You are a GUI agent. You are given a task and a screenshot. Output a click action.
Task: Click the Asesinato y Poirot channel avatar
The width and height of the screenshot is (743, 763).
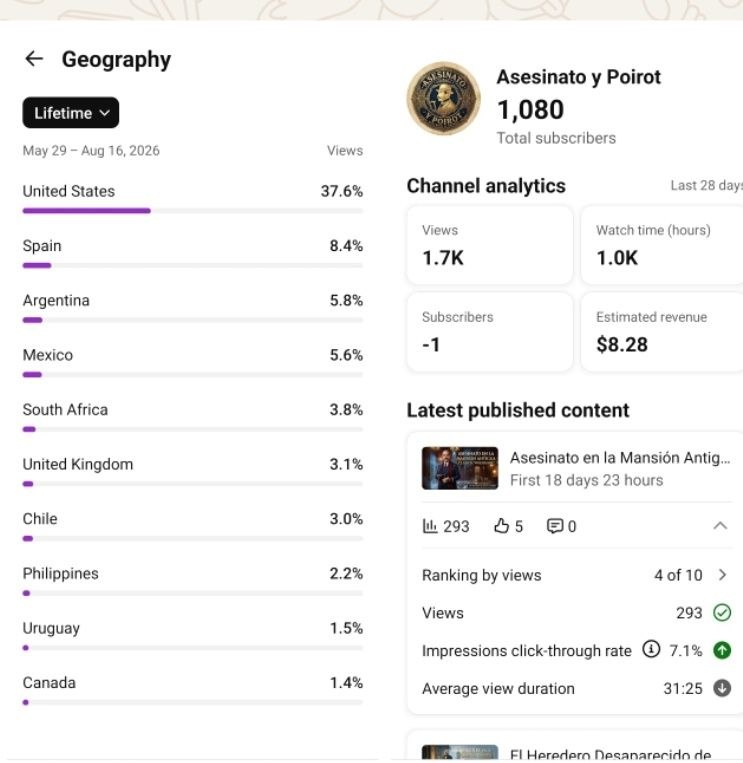[443, 99]
